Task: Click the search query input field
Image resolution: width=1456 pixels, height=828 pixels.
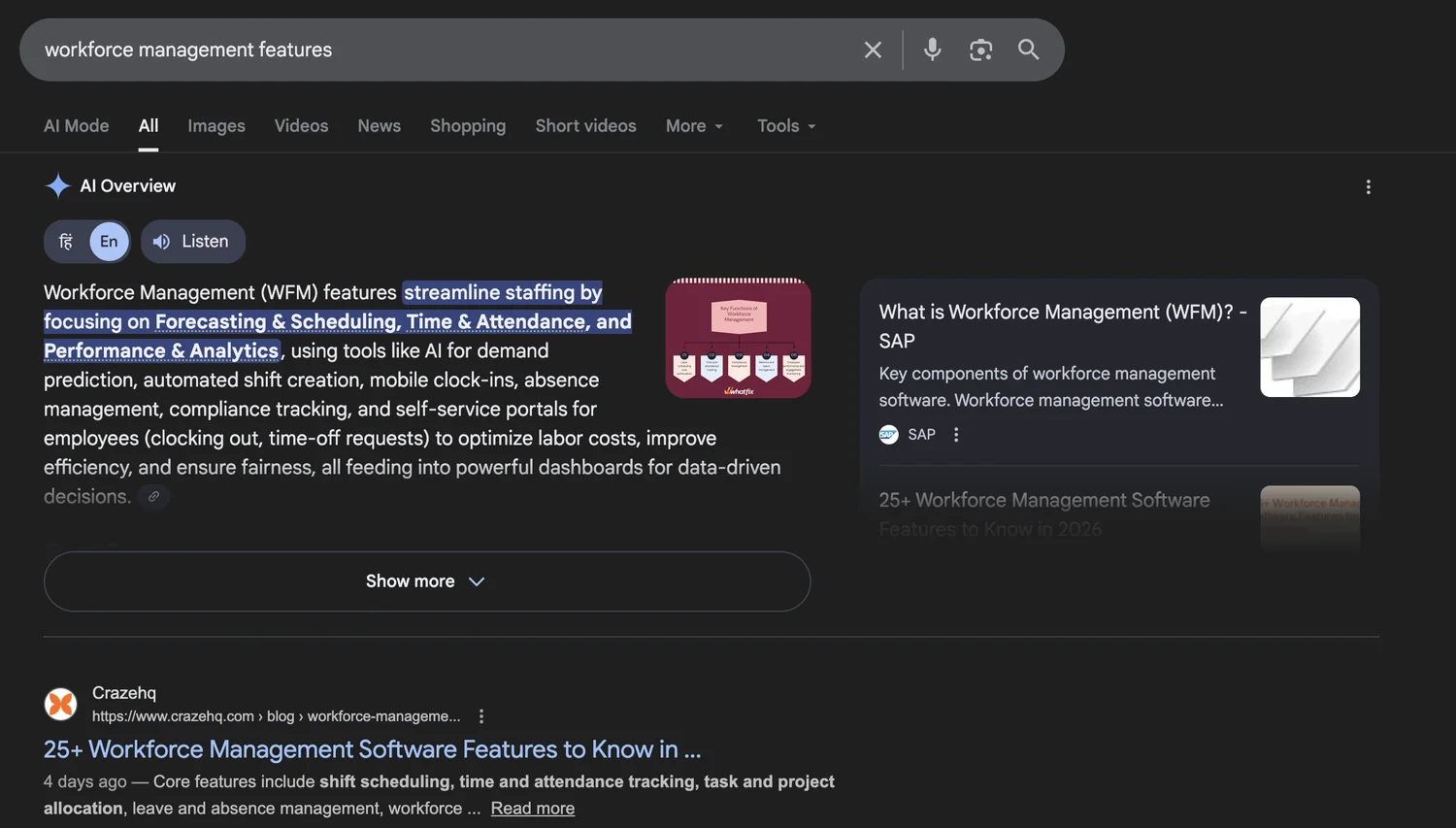Action: pos(447,50)
